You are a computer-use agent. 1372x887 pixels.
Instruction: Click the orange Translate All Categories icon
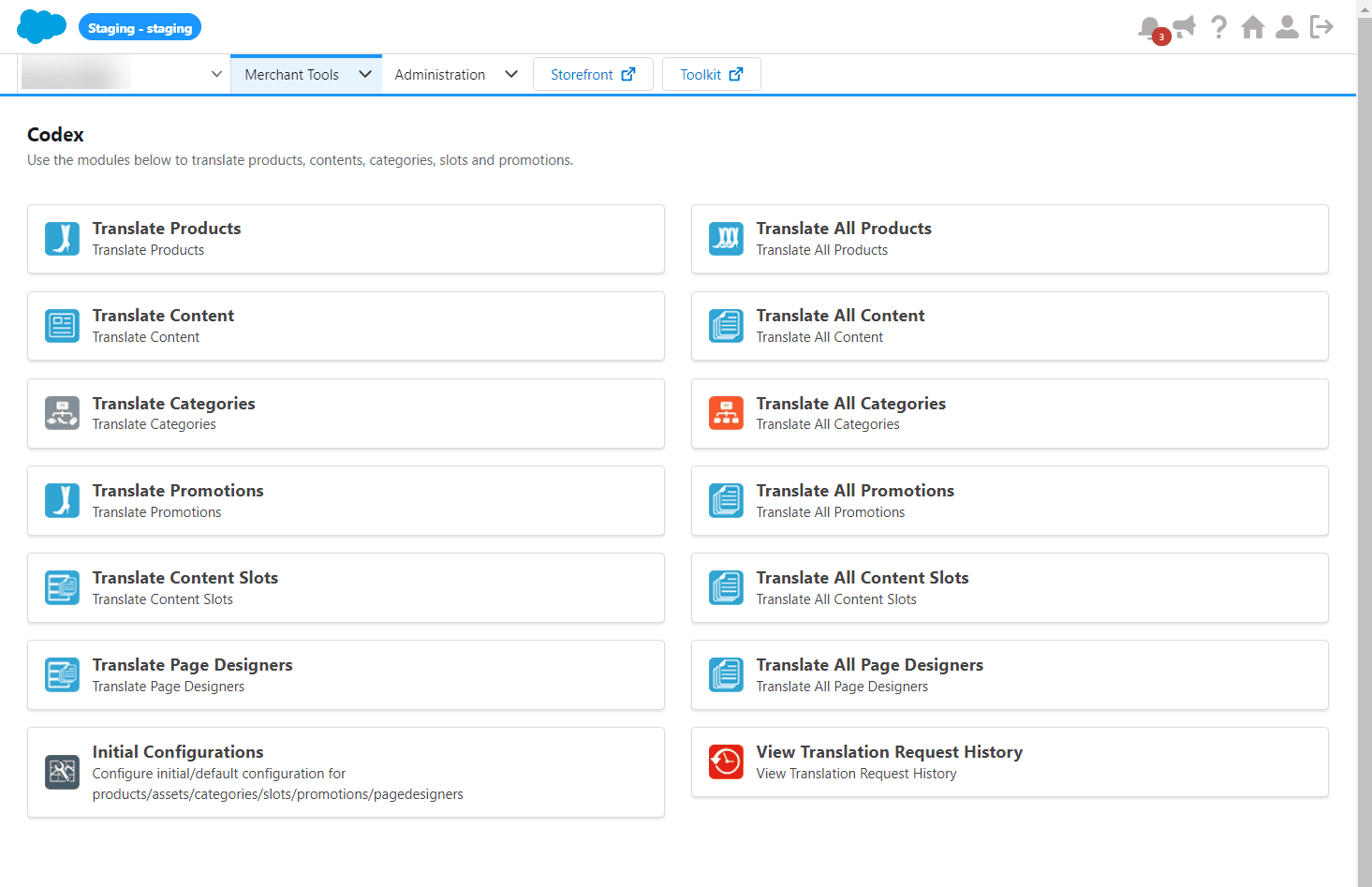point(726,413)
